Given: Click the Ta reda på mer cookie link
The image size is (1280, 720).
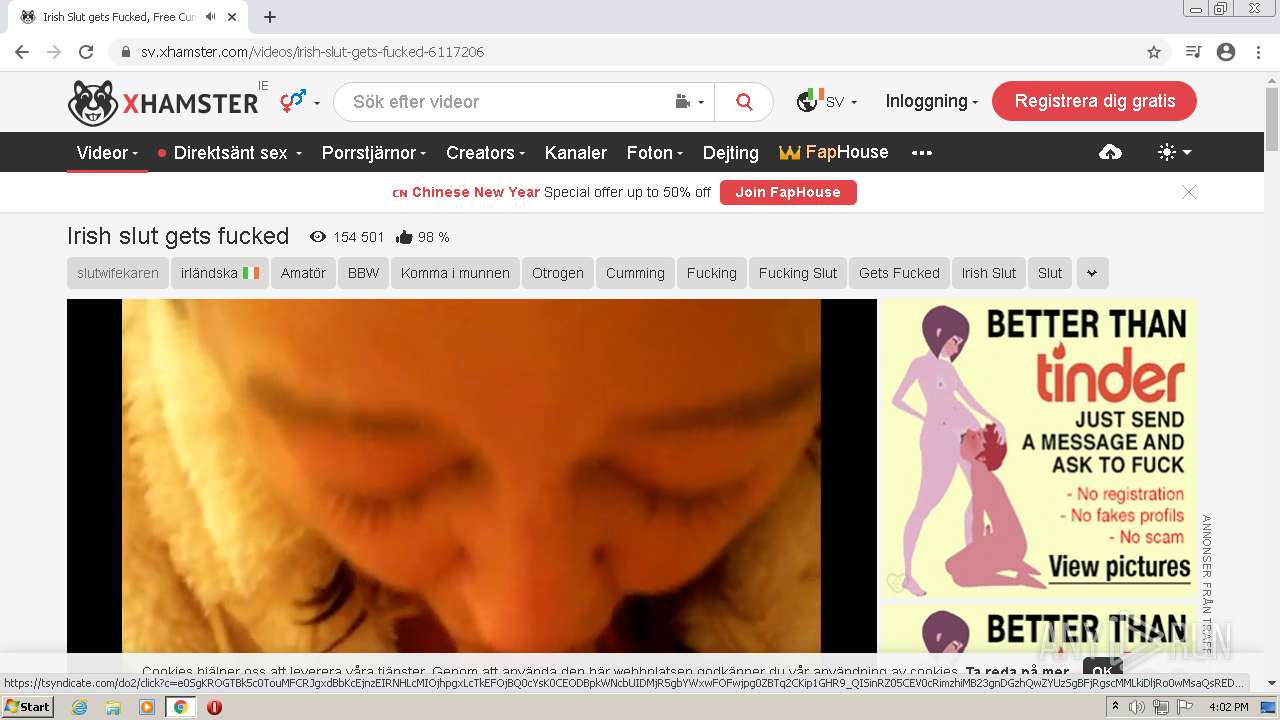Looking at the screenshot, I should point(1017,672).
